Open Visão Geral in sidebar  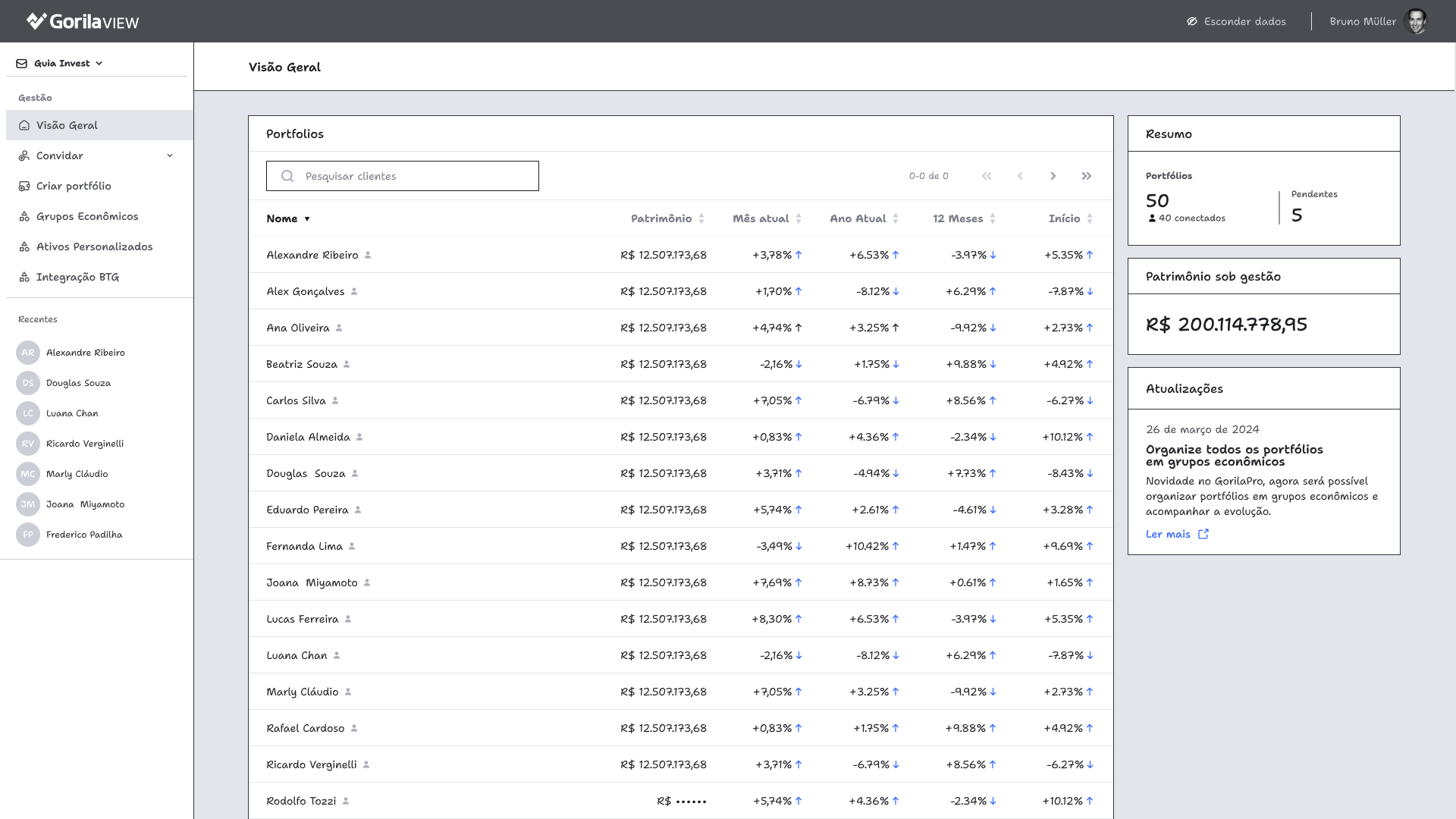tap(99, 125)
